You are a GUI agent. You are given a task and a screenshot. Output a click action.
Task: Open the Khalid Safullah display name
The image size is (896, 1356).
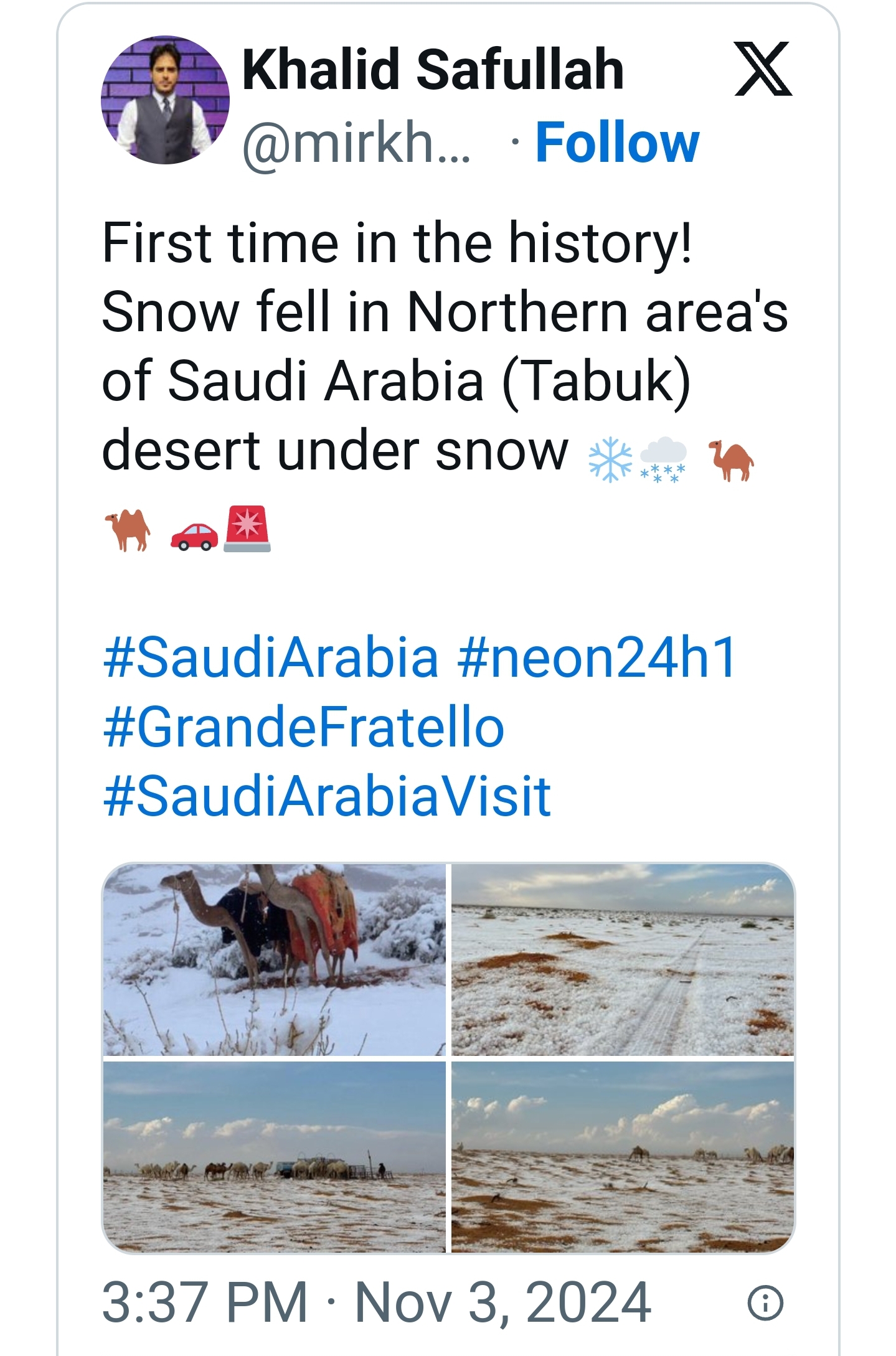click(x=433, y=69)
